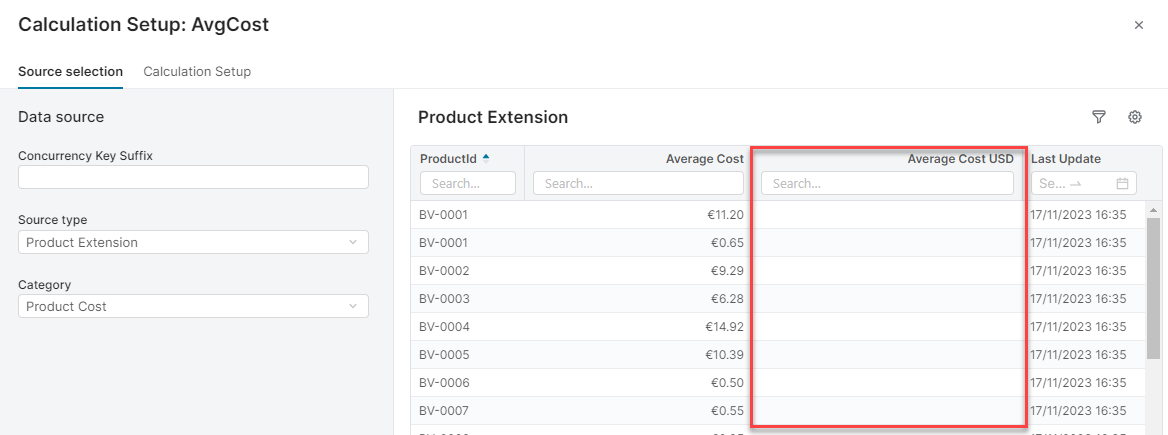The height and width of the screenshot is (435, 1168).
Task: Open calendar icon in Last Update filter
Action: click(x=1122, y=184)
